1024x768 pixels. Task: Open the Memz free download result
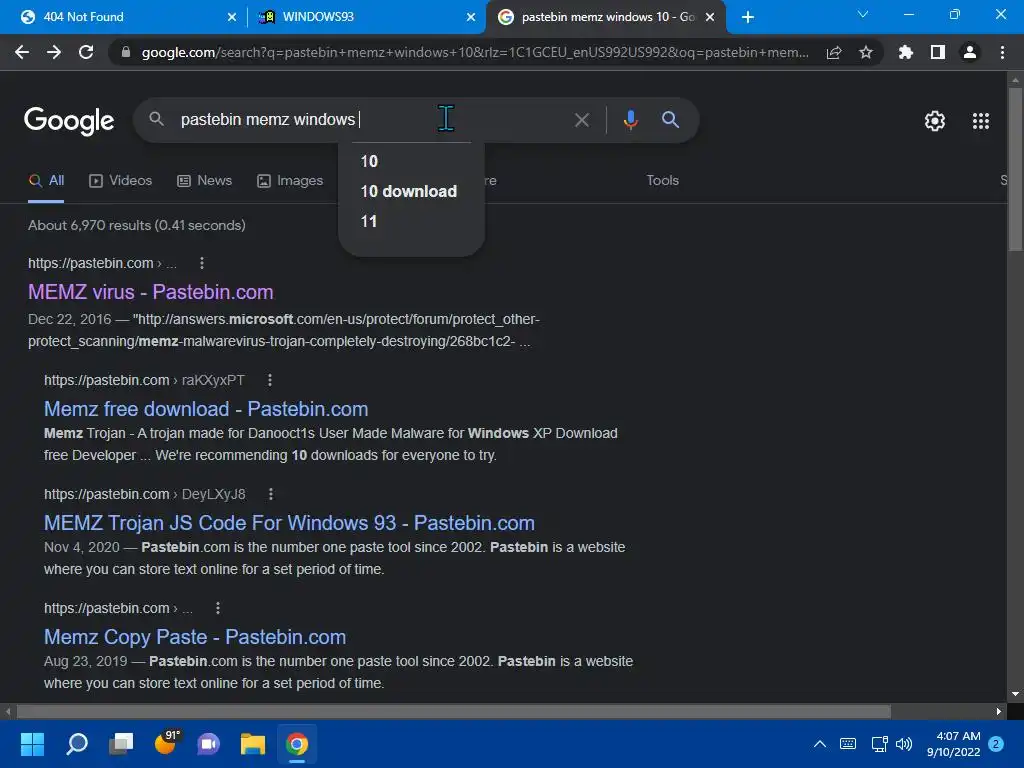[x=206, y=409]
